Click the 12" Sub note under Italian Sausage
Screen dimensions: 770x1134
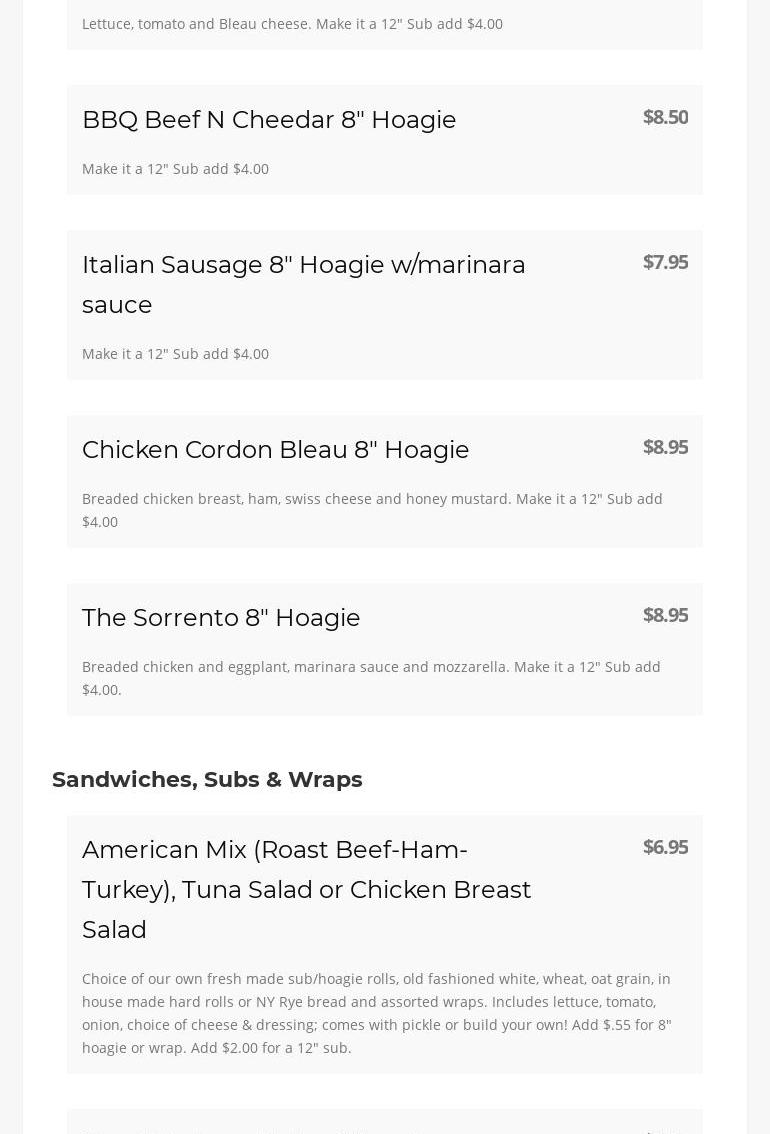(175, 354)
